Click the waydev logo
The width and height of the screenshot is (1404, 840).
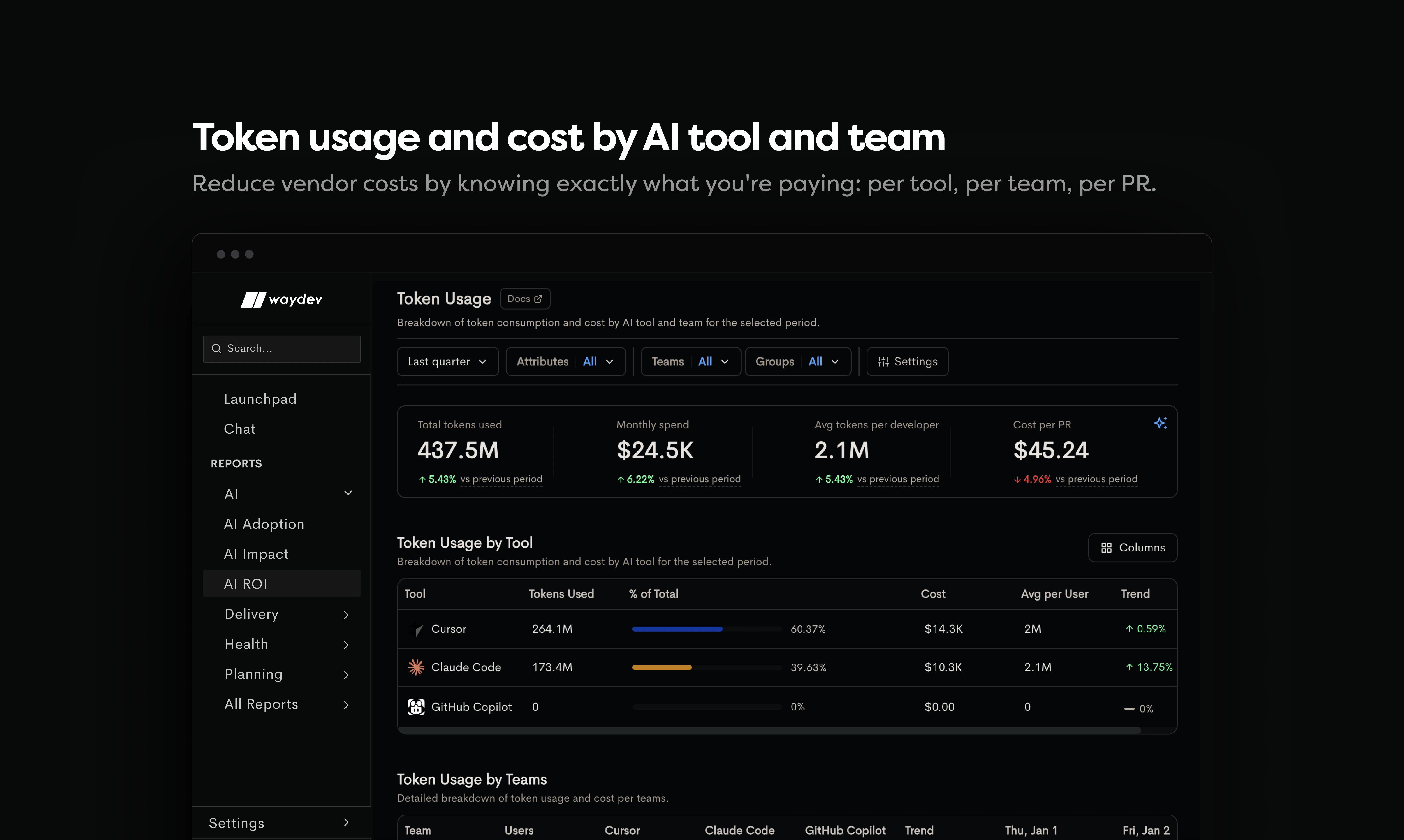(281, 299)
